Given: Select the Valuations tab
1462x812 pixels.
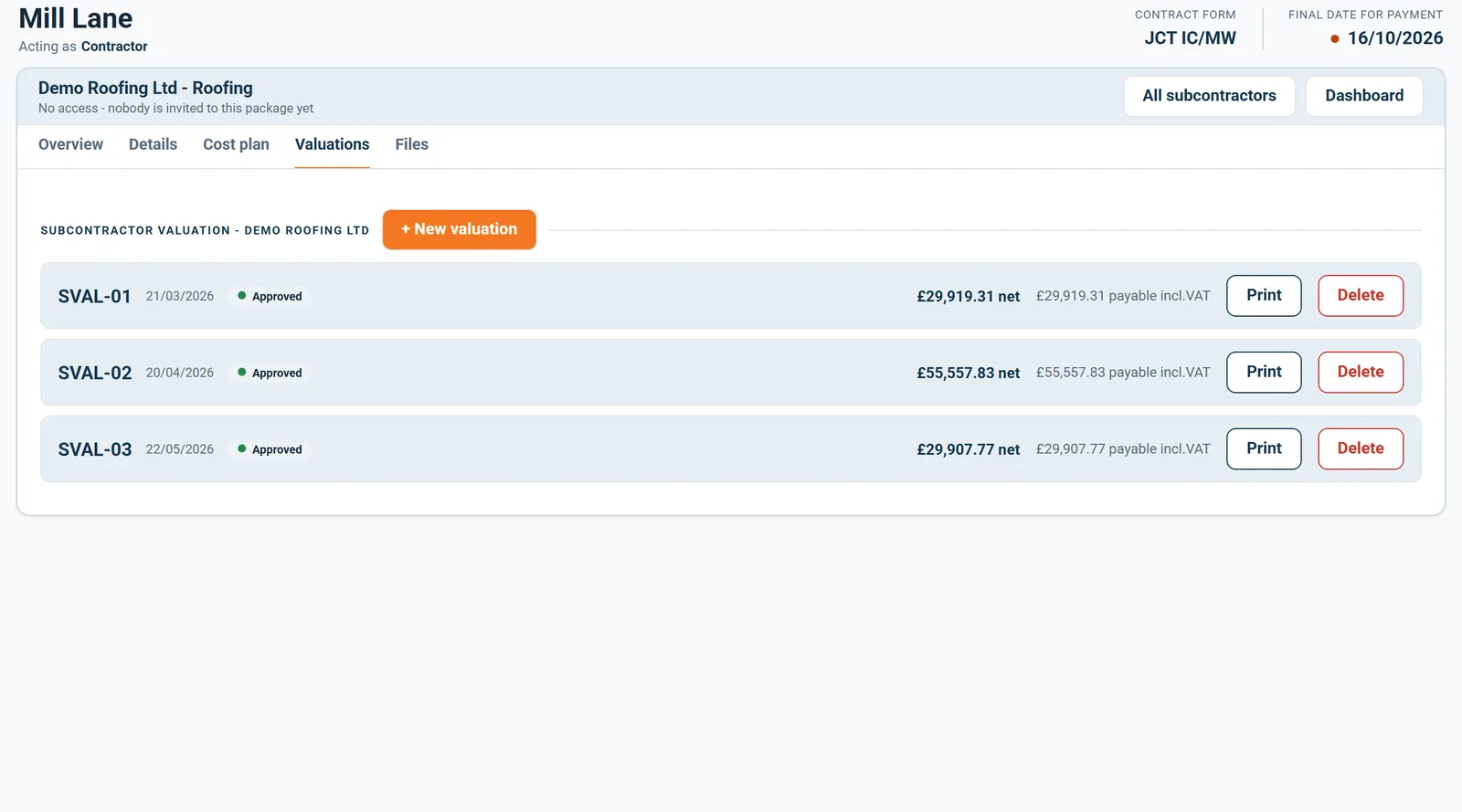Looking at the screenshot, I should pos(332,144).
